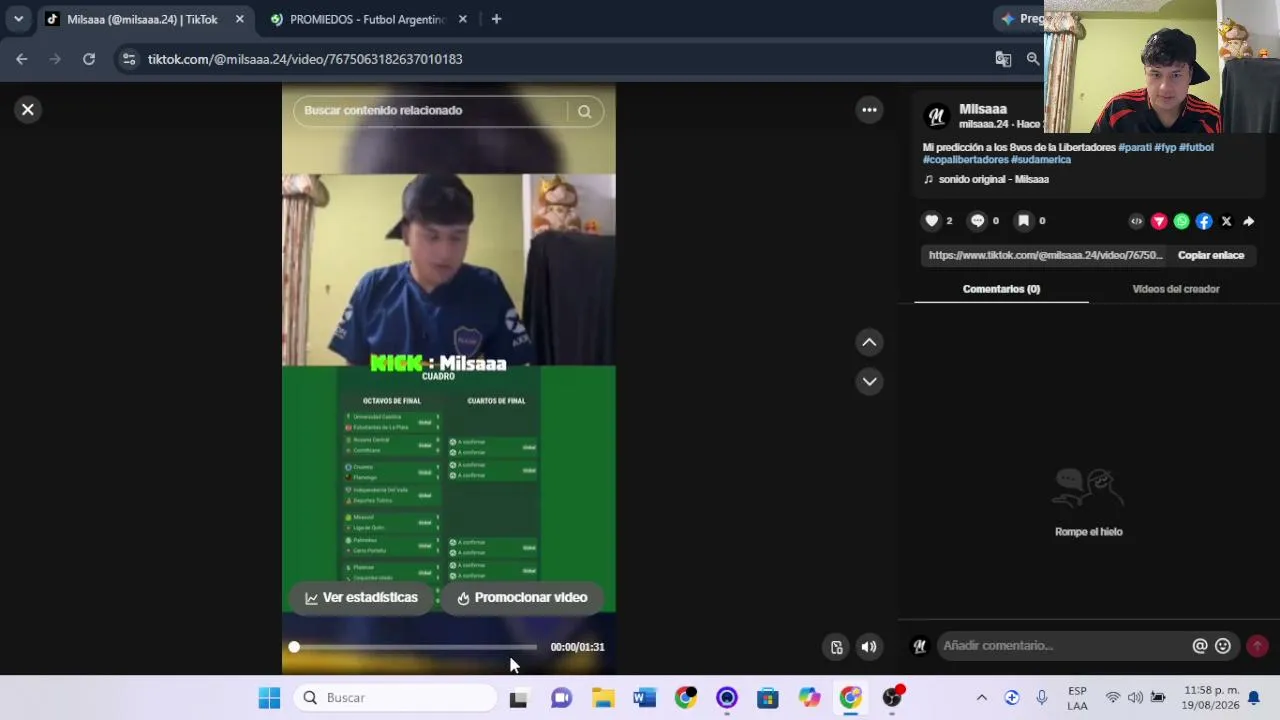1280x720 pixels.
Task: Get the embed code icon
Action: pyautogui.click(x=1136, y=221)
